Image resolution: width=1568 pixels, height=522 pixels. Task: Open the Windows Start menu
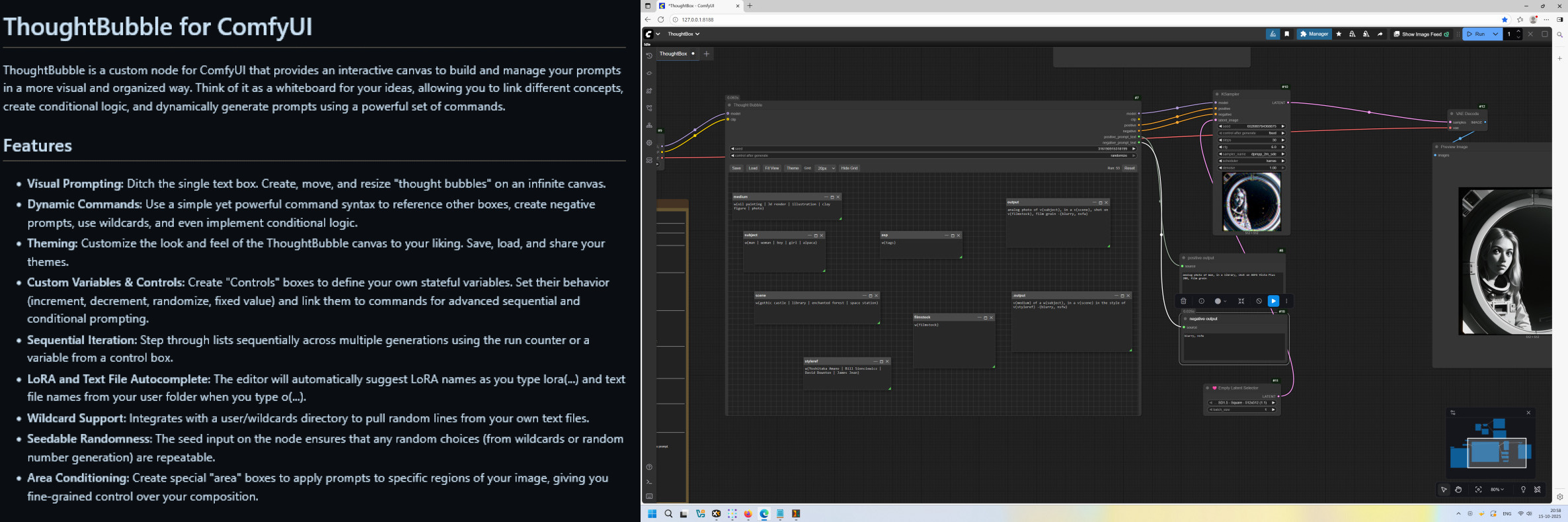click(652, 514)
